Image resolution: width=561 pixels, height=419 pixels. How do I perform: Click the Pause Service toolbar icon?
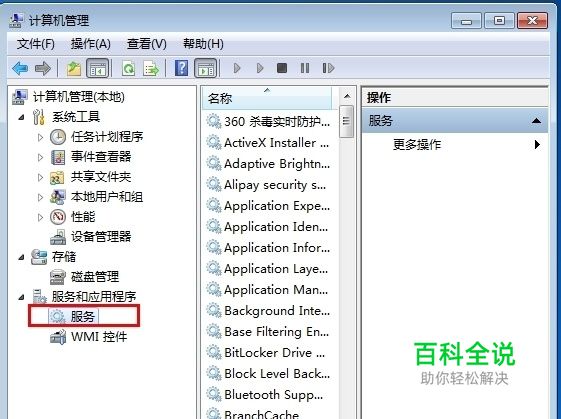click(x=305, y=68)
